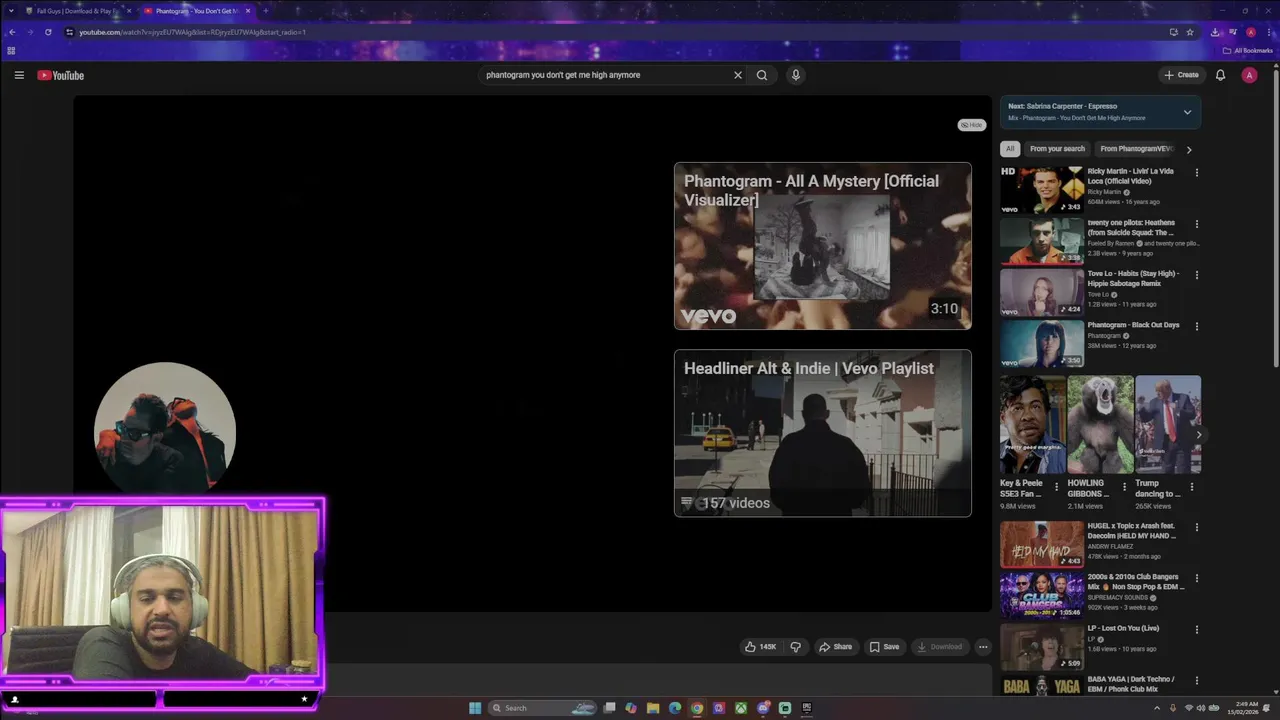The image size is (1280, 720).
Task: Show hidden system tray icons
Action: [1158, 708]
